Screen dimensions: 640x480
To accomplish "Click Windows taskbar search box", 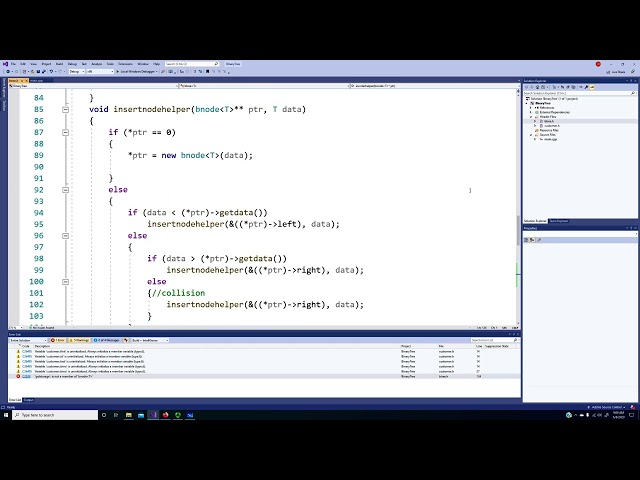I will point(55,415).
